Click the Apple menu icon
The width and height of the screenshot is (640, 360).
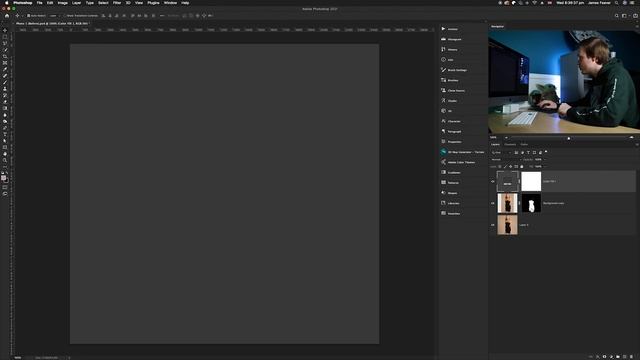(x=7, y=3)
